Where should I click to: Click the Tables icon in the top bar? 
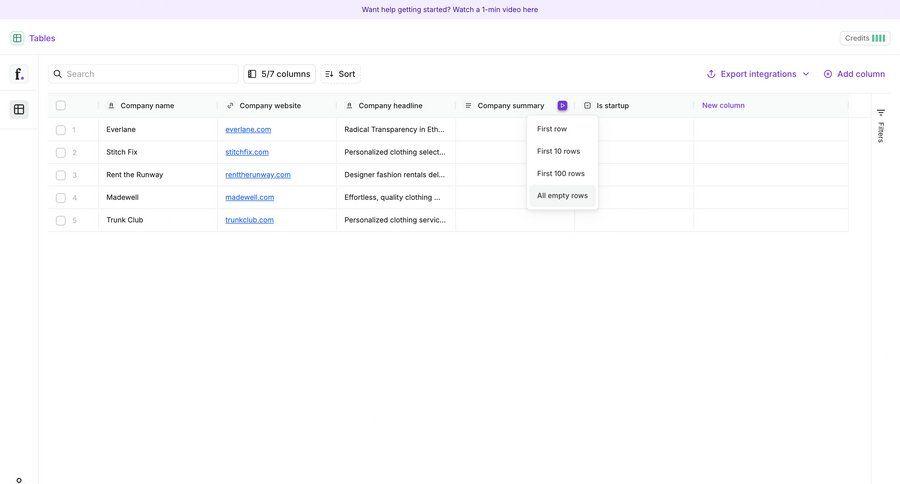tap(17, 38)
